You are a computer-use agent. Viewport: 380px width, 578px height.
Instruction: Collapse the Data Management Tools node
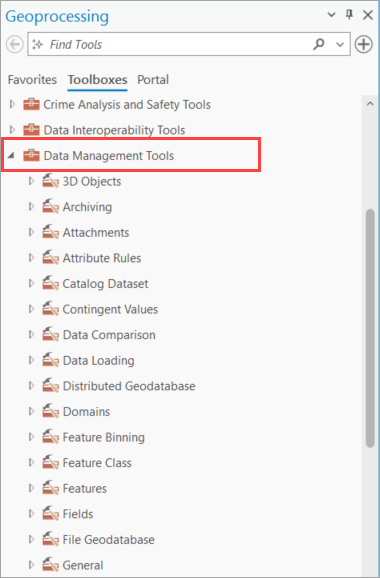[x=11, y=156]
